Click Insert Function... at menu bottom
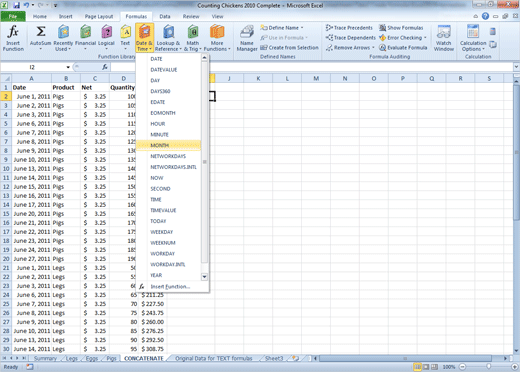520x372 pixels. point(170,287)
